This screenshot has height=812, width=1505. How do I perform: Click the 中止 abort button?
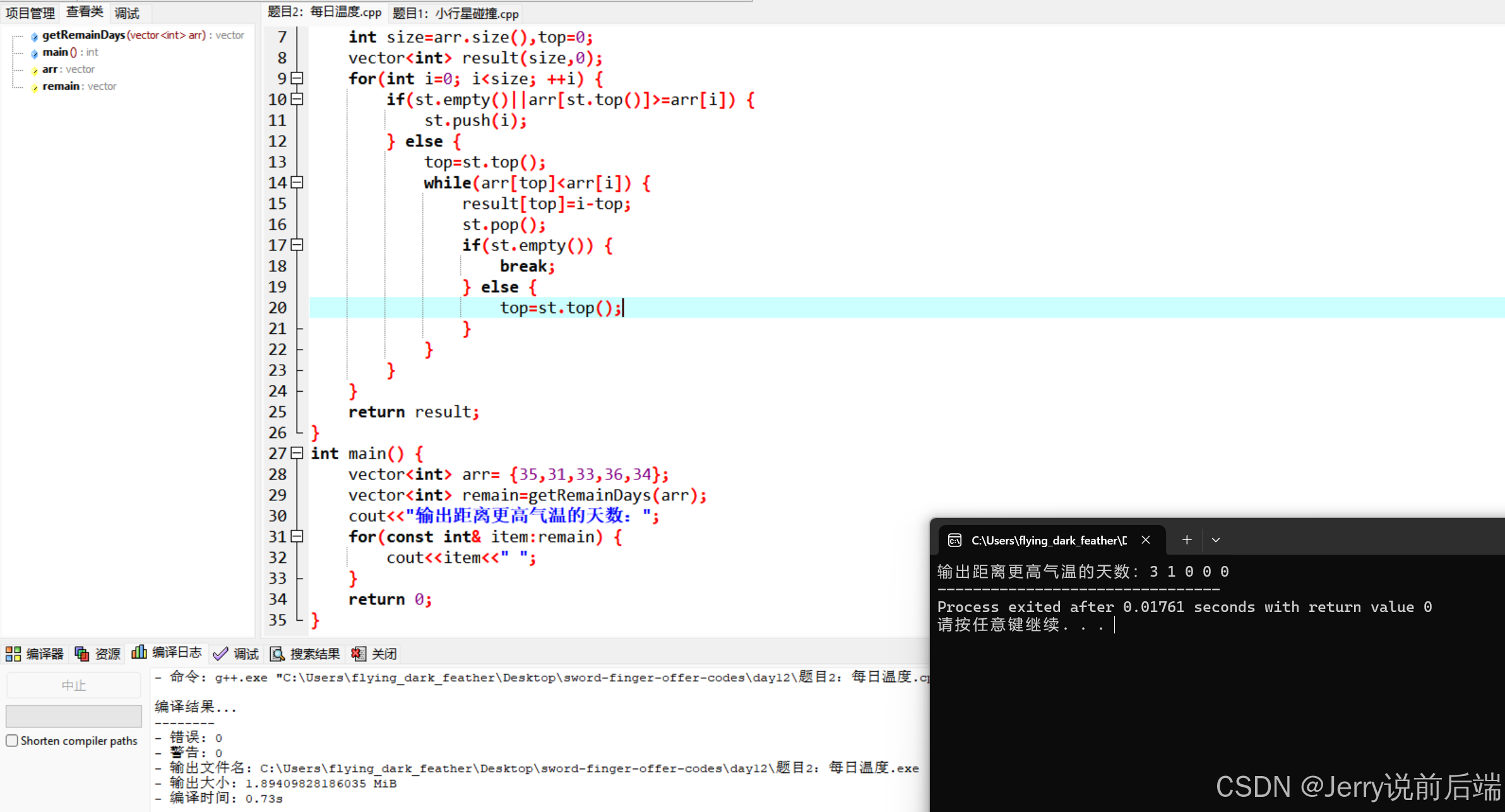click(73, 685)
